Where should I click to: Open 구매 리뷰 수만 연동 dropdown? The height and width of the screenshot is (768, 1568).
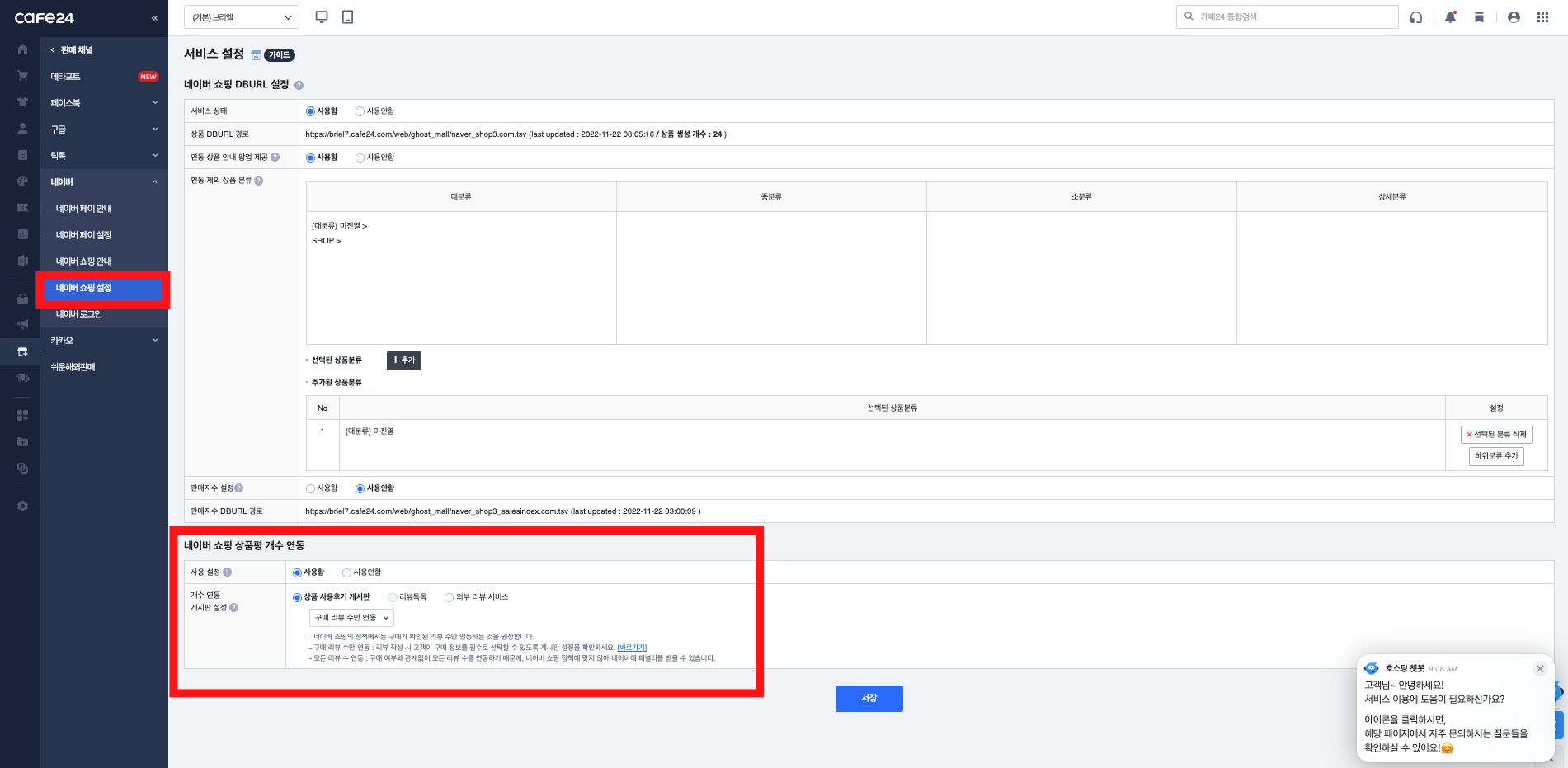tap(351, 618)
